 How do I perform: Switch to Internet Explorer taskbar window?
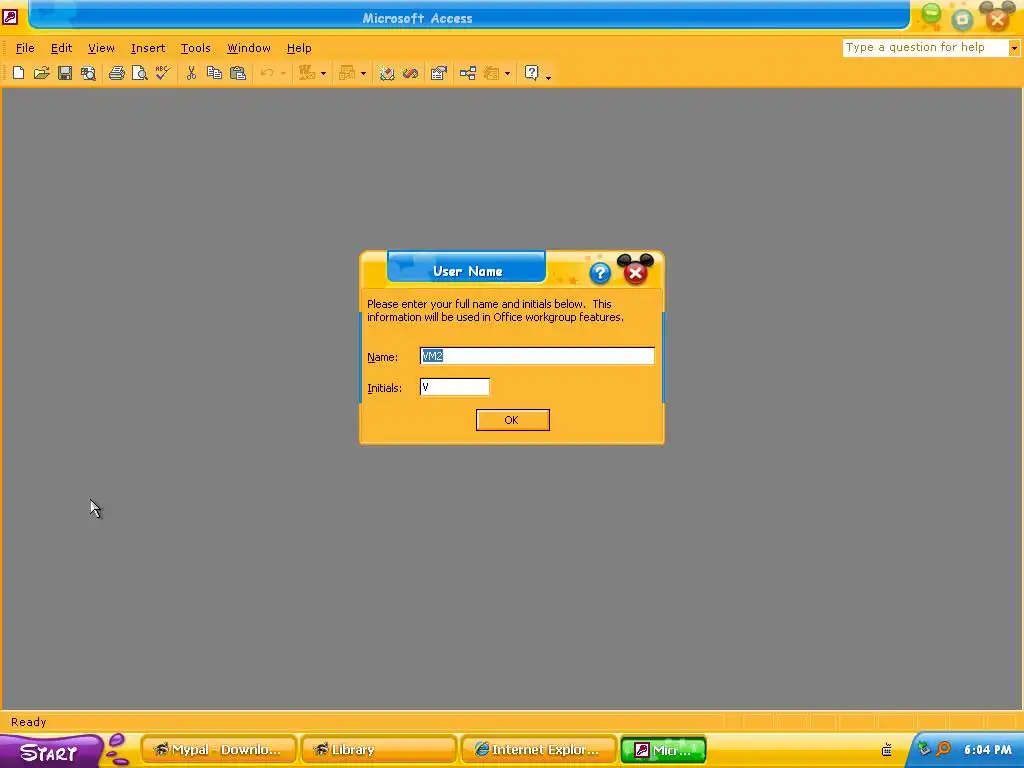[x=538, y=750]
